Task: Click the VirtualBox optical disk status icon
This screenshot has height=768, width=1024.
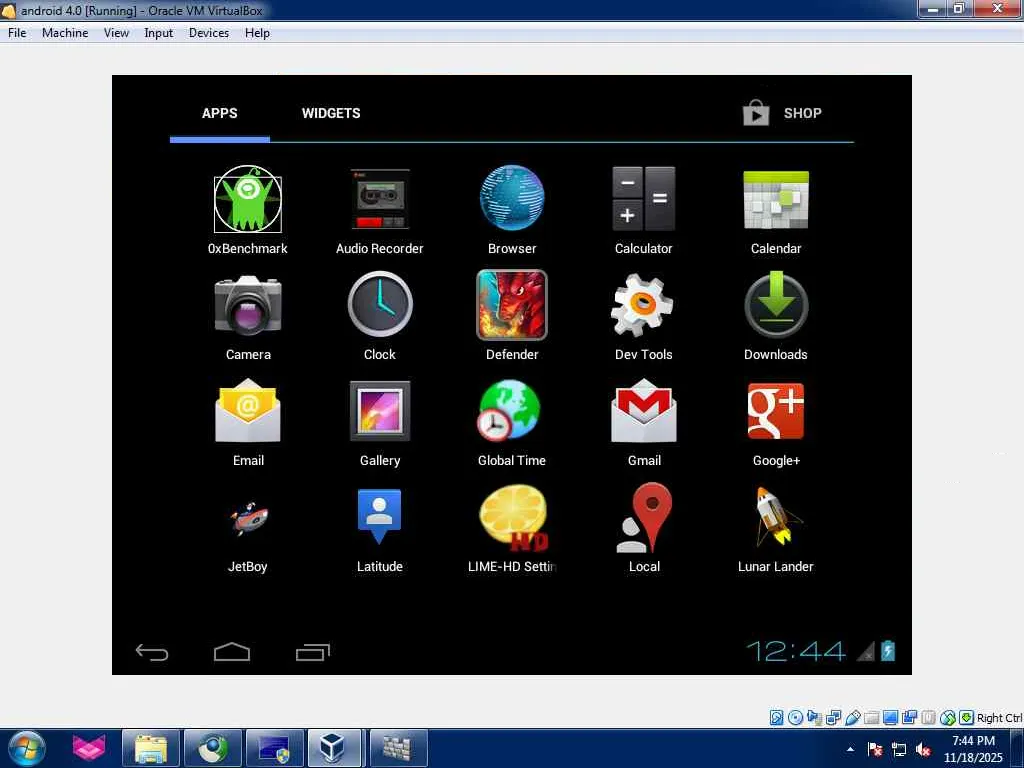Action: tap(795, 718)
